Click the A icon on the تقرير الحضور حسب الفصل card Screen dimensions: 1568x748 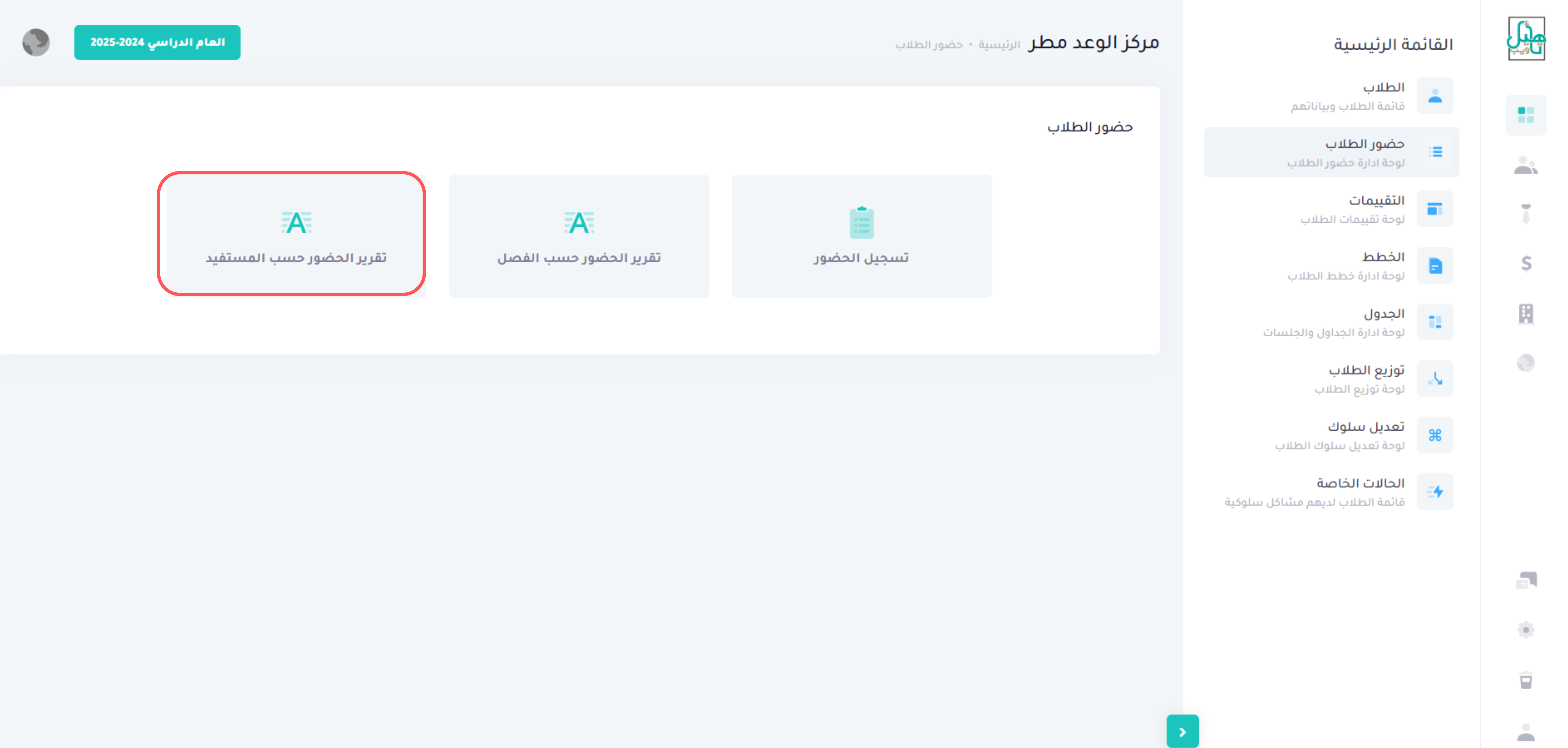tap(579, 223)
